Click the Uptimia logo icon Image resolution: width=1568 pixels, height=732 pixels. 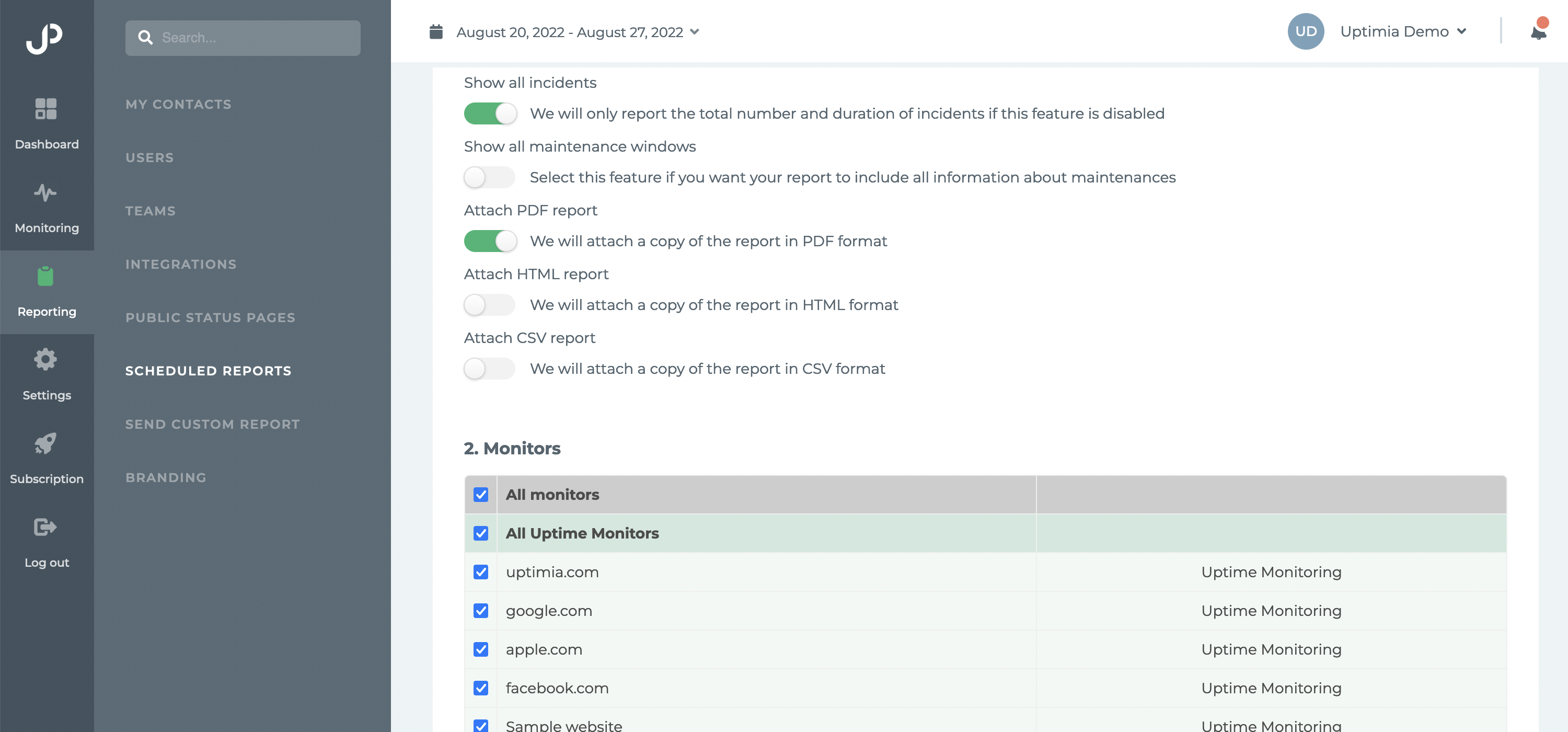44,38
